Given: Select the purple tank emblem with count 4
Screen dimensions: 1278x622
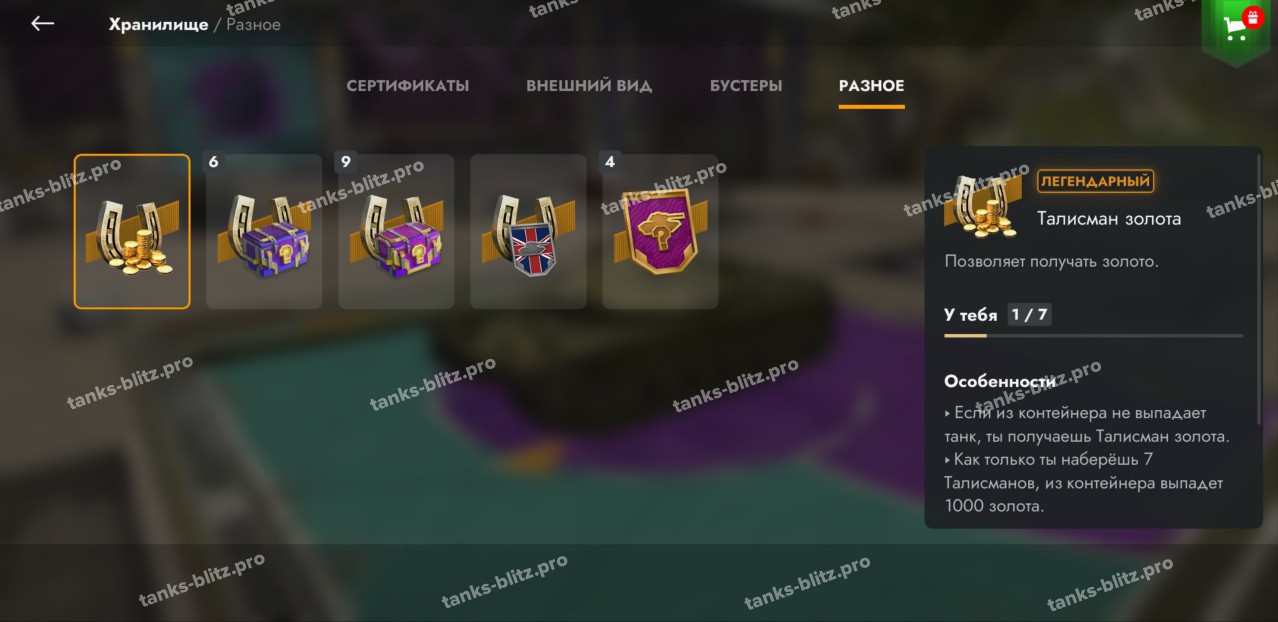Looking at the screenshot, I should (660, 231).
